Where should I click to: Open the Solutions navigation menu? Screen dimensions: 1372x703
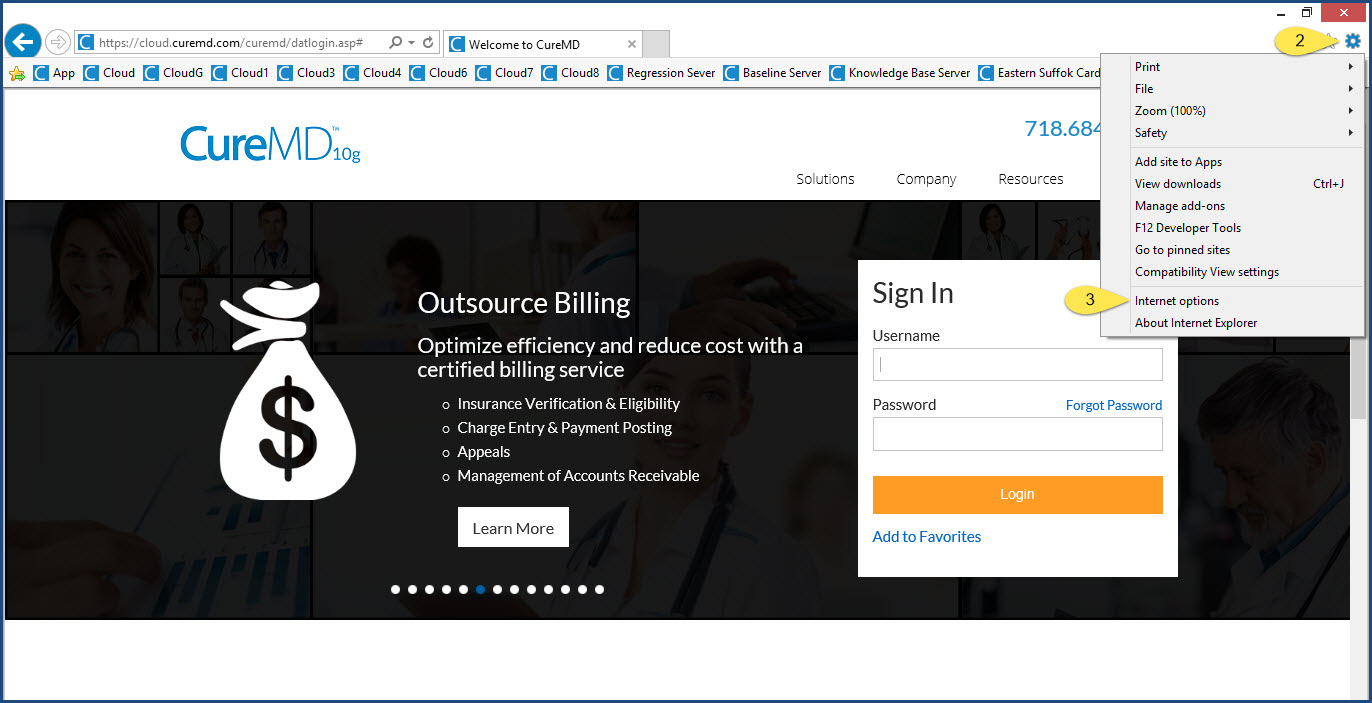825,179
